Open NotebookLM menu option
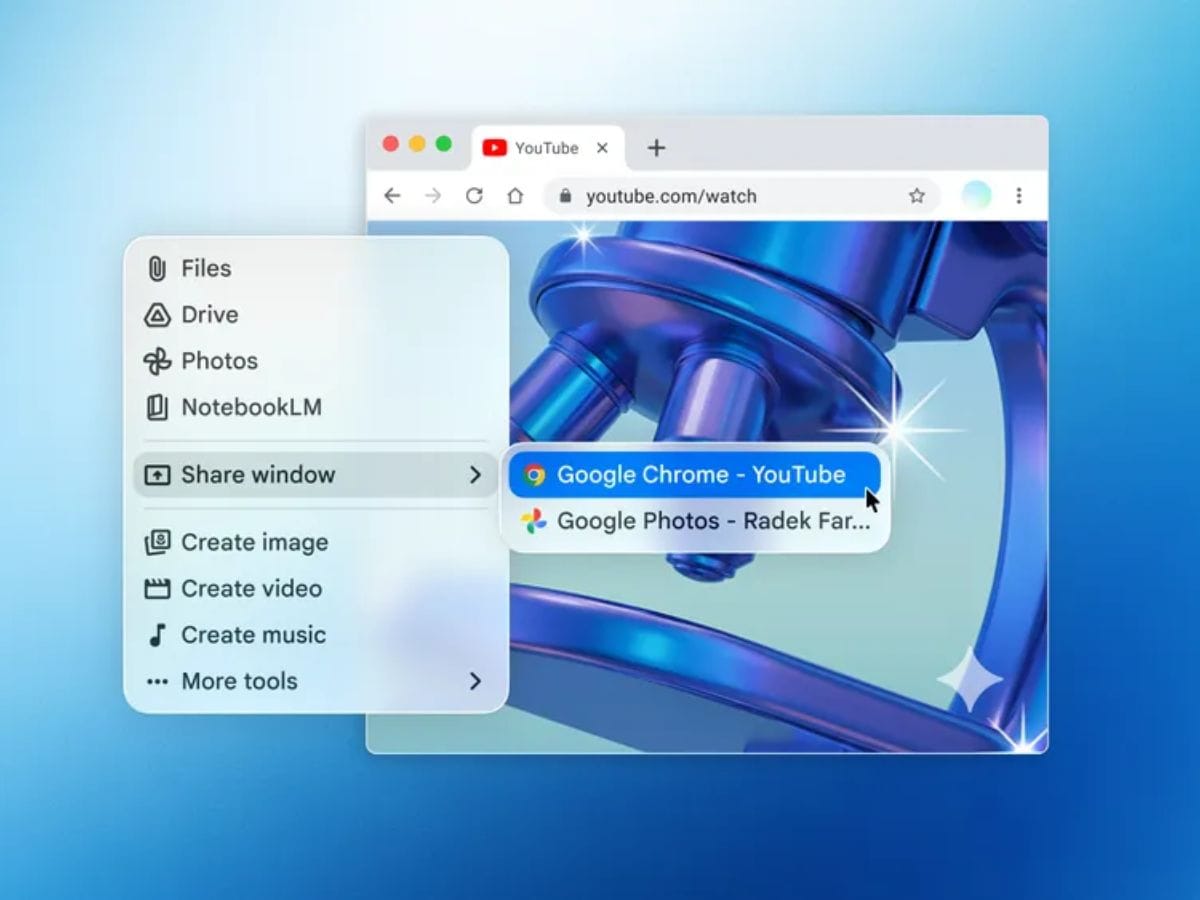This screenshot has height=900, width=1200. [250, 407]
